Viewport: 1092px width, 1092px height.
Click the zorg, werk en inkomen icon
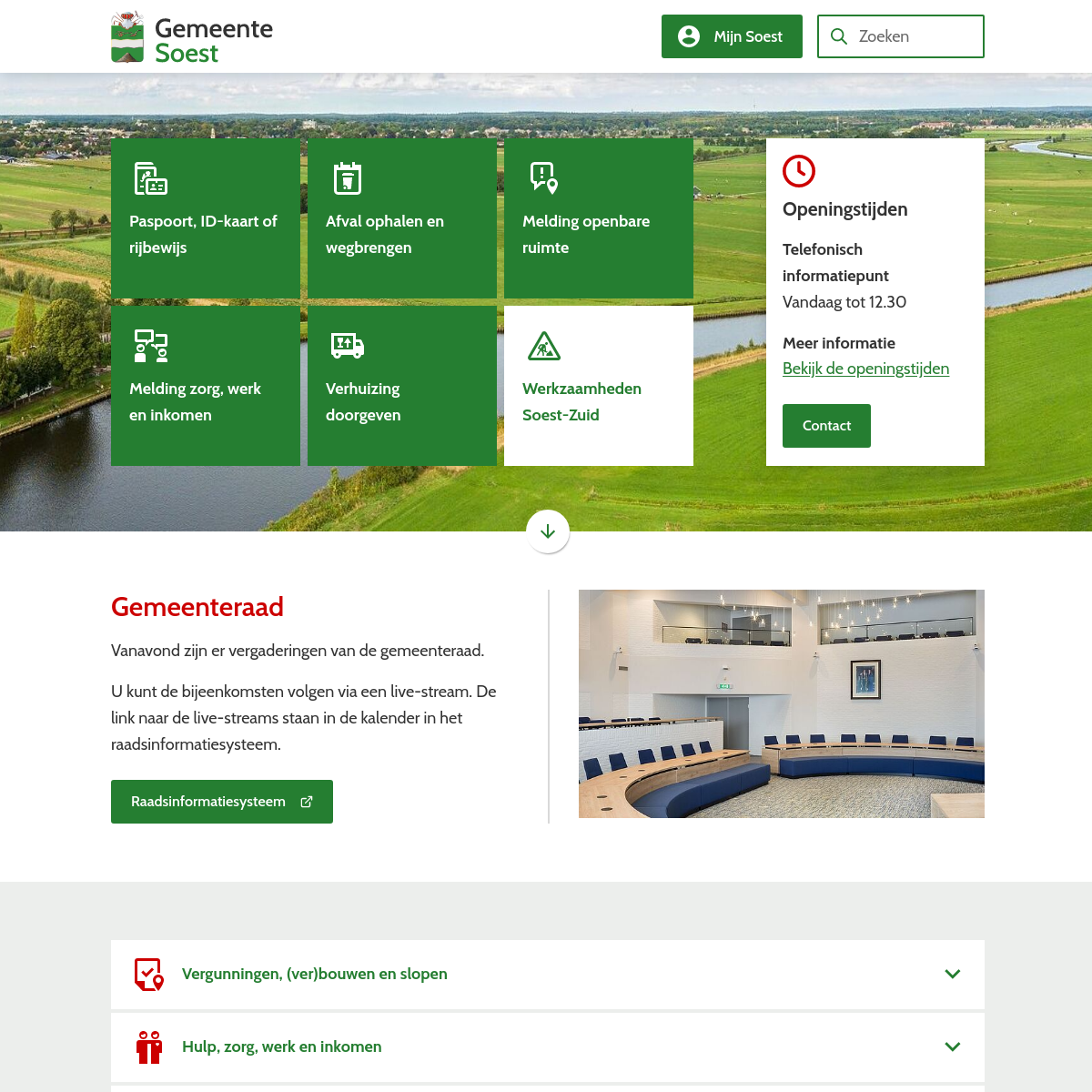[151, 346]
